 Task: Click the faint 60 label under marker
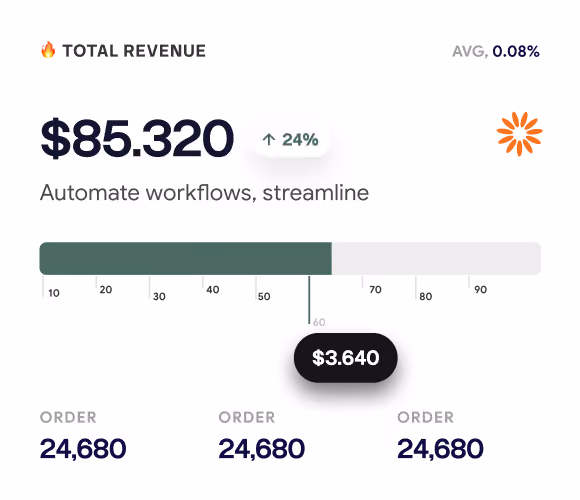(x=319, y=322)
